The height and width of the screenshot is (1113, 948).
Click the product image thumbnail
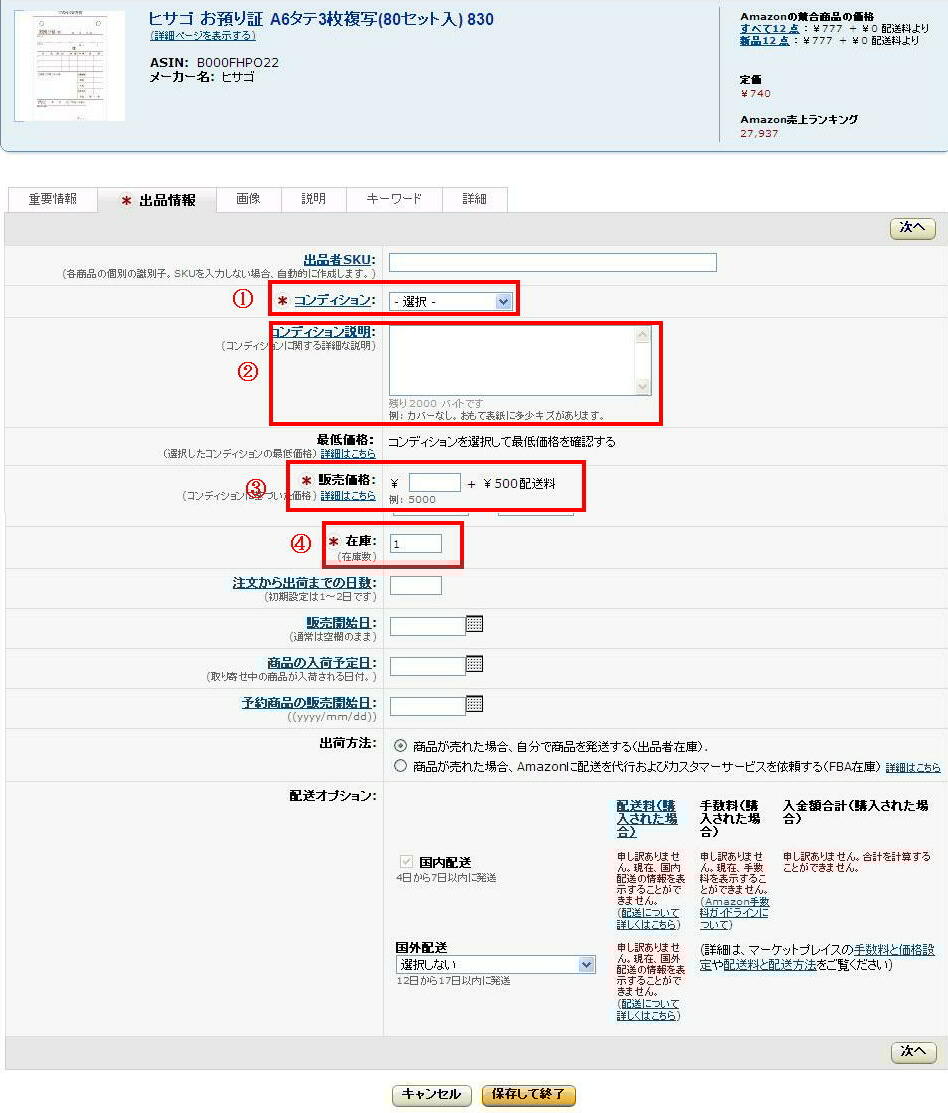pyautogui.click(x=69, y=64)
